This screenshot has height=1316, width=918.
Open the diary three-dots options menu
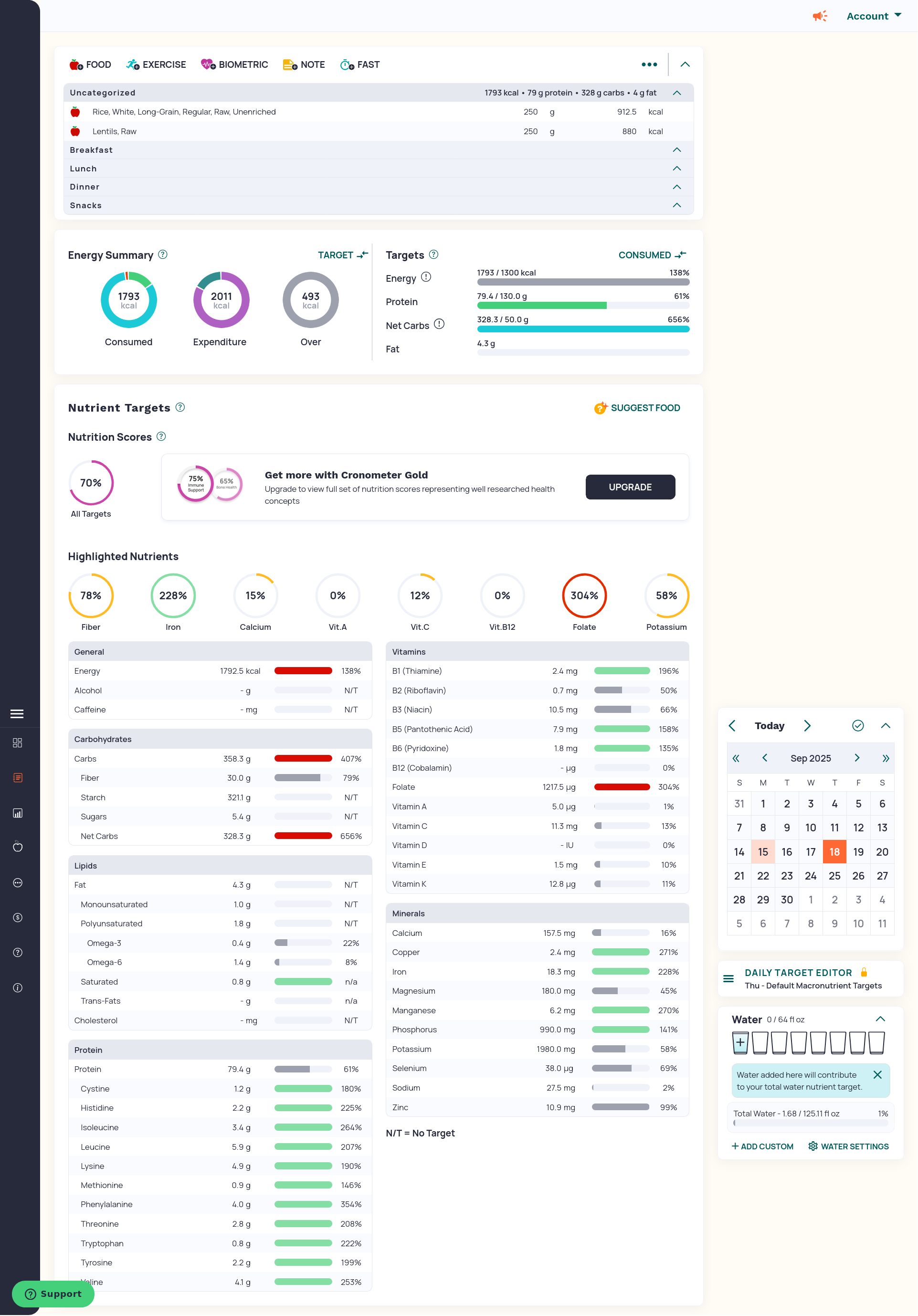pos(649,64)
